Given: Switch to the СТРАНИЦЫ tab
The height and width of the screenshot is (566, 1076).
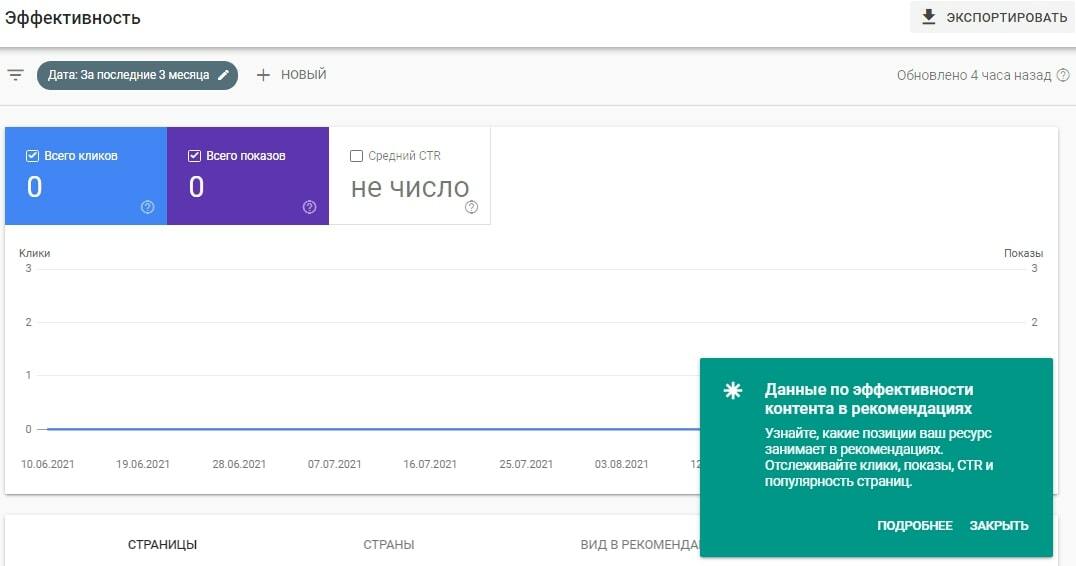Looking at the screenshot, I should [163, 545].
